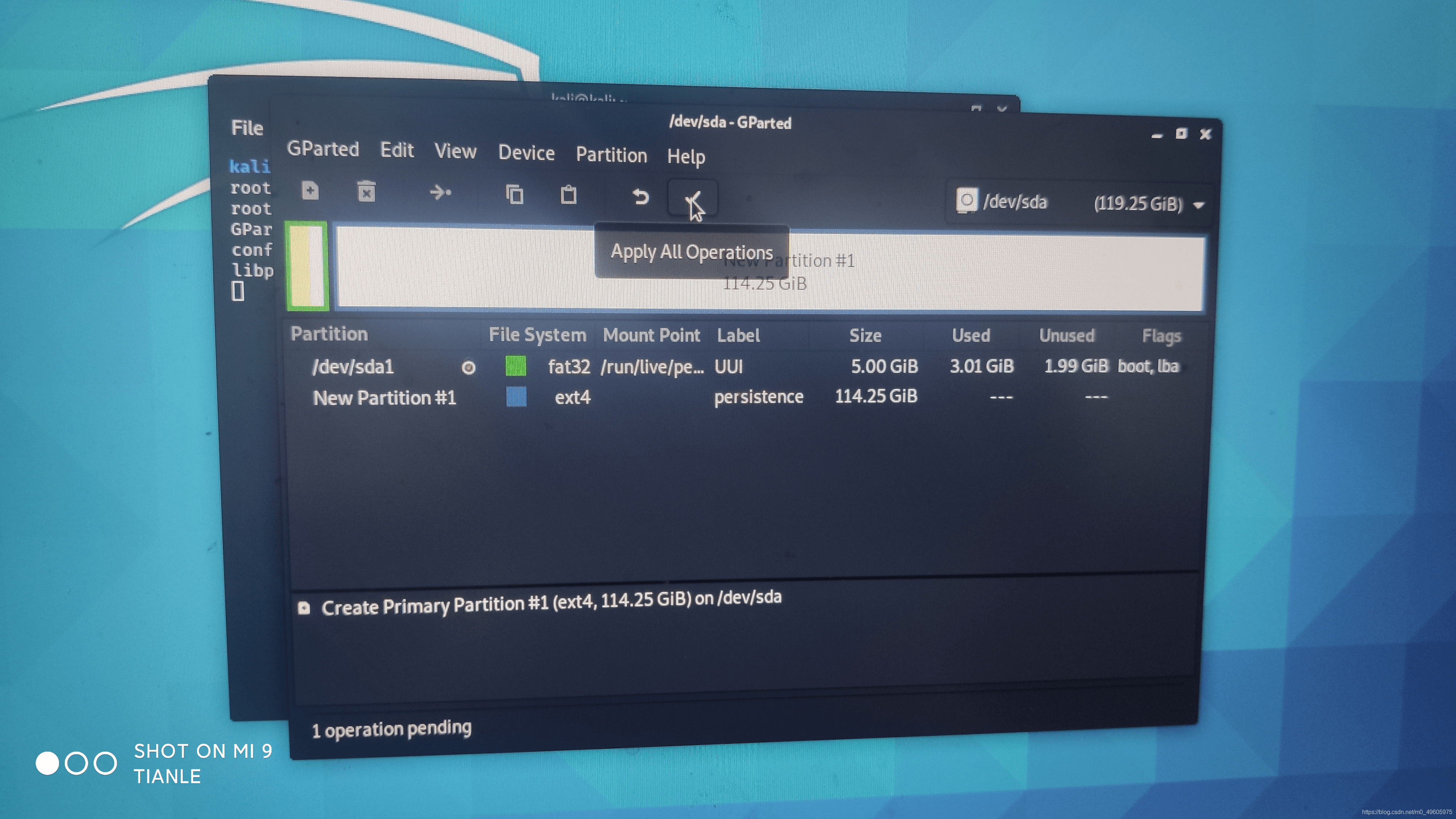The width and height of the screenshot is (1456, 819).
Task: Select the New Partition #1 row
Action: [x=384, y=398]
